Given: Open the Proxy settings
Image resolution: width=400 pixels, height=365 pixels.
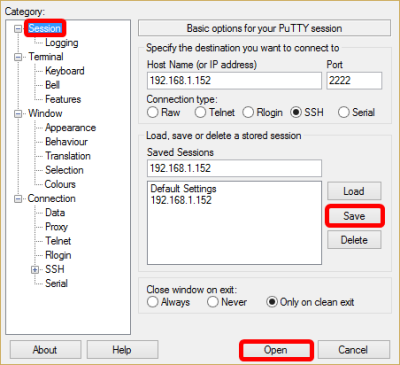Looking at the screenshot, I should click(x=56, y=227).
